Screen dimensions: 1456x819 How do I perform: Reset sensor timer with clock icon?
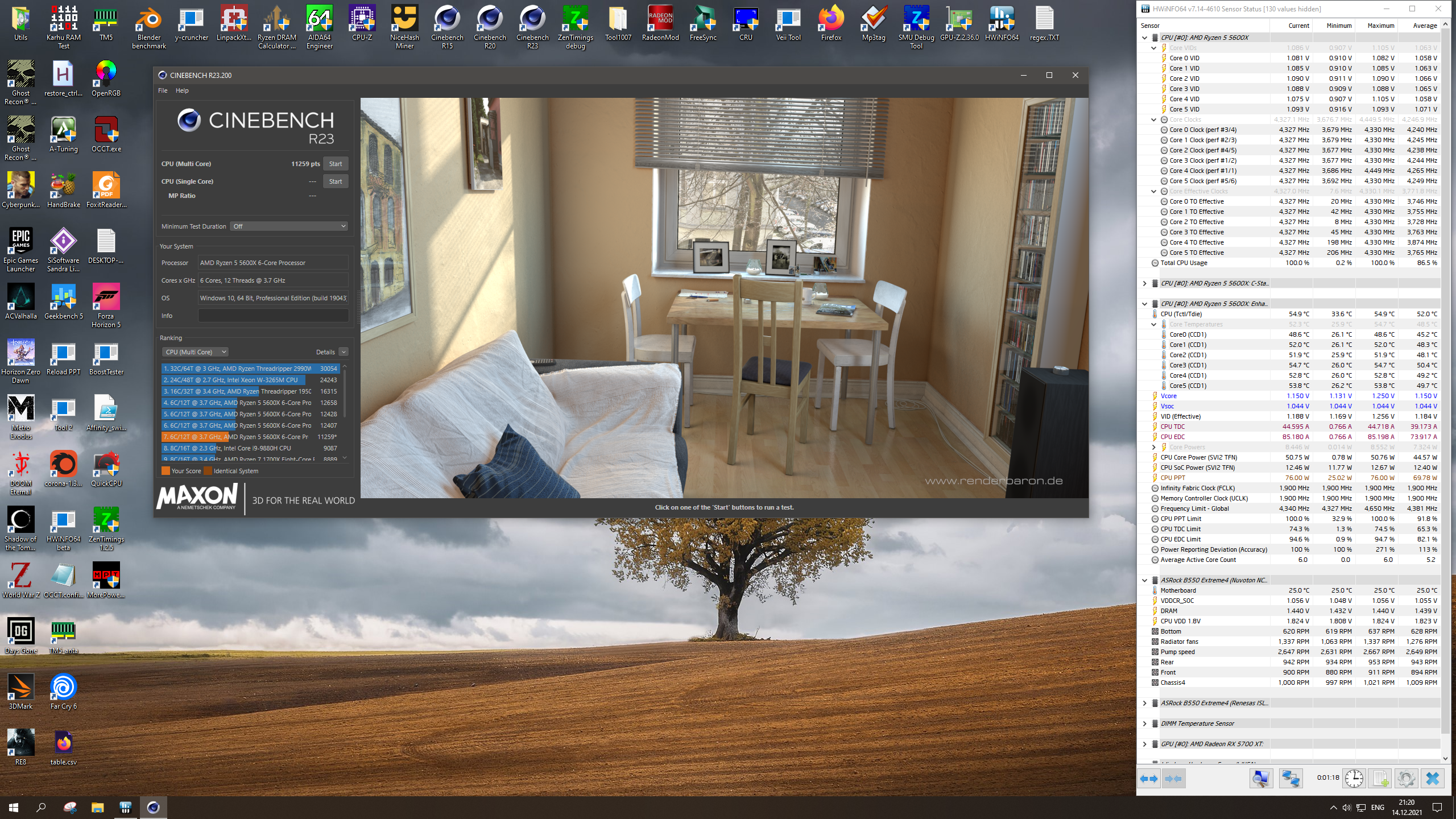click(1354, 779)
